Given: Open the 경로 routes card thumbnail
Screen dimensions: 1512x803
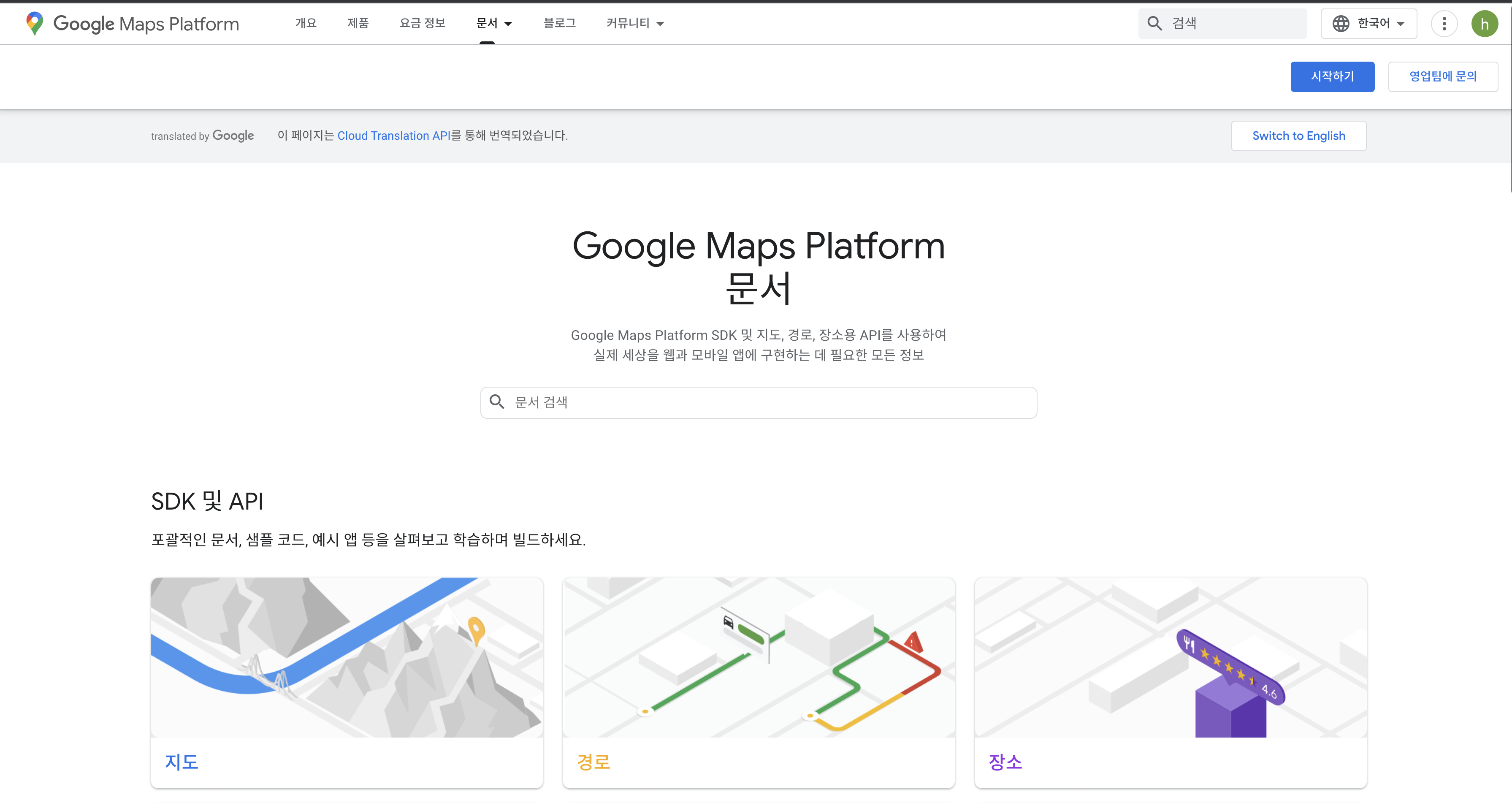Looking at the screenshot, I should pos(759,657).
